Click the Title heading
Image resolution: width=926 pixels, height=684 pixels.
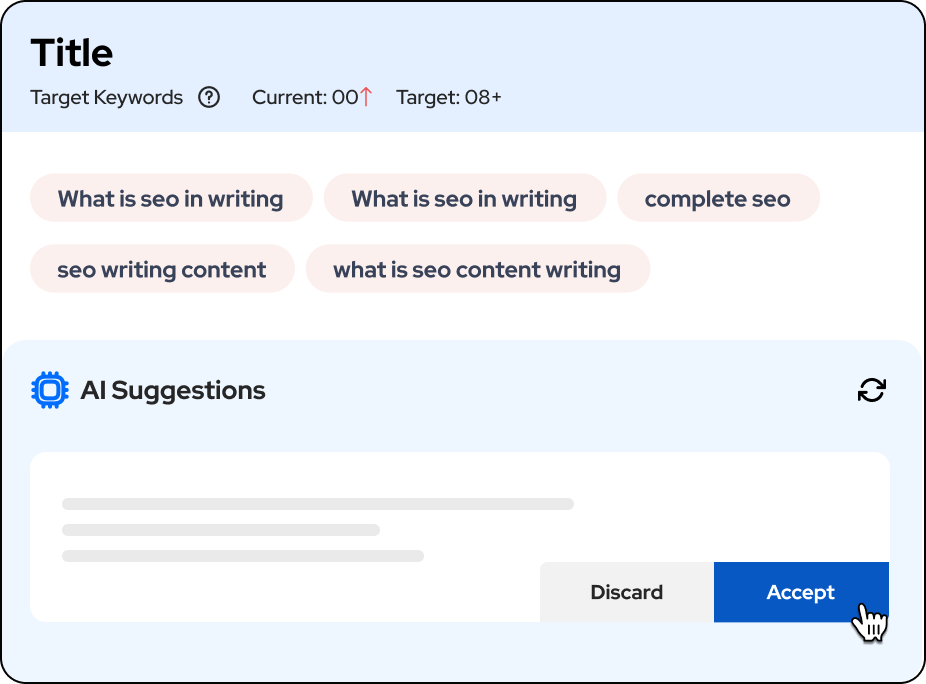[72, 53]
